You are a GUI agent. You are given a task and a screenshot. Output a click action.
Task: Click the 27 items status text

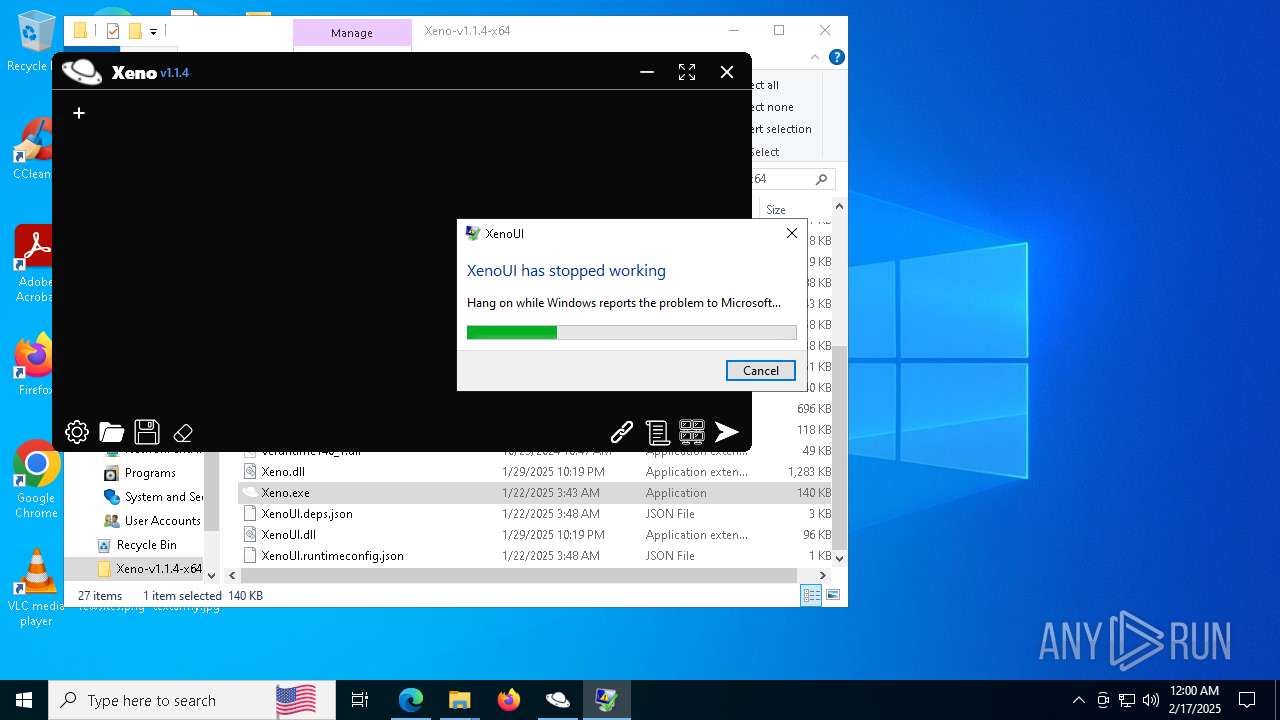(x=100, y=595)
